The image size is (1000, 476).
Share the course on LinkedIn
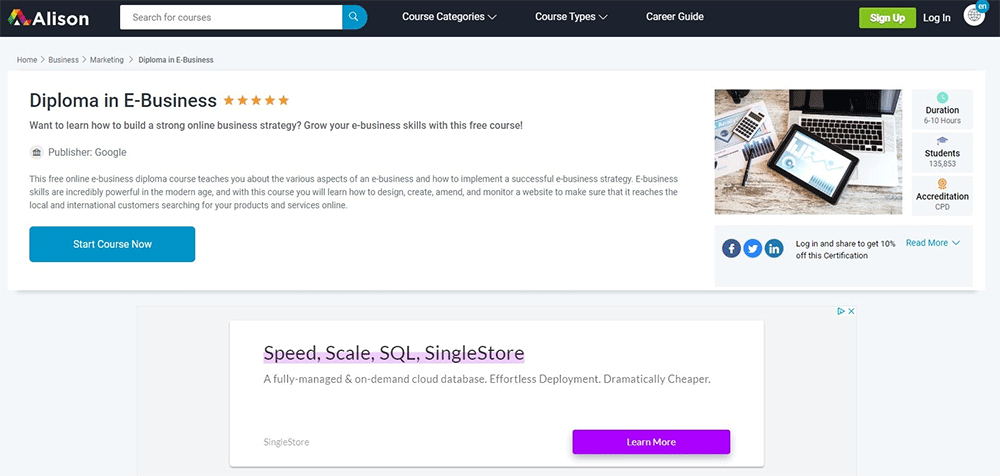coord(774,249)
